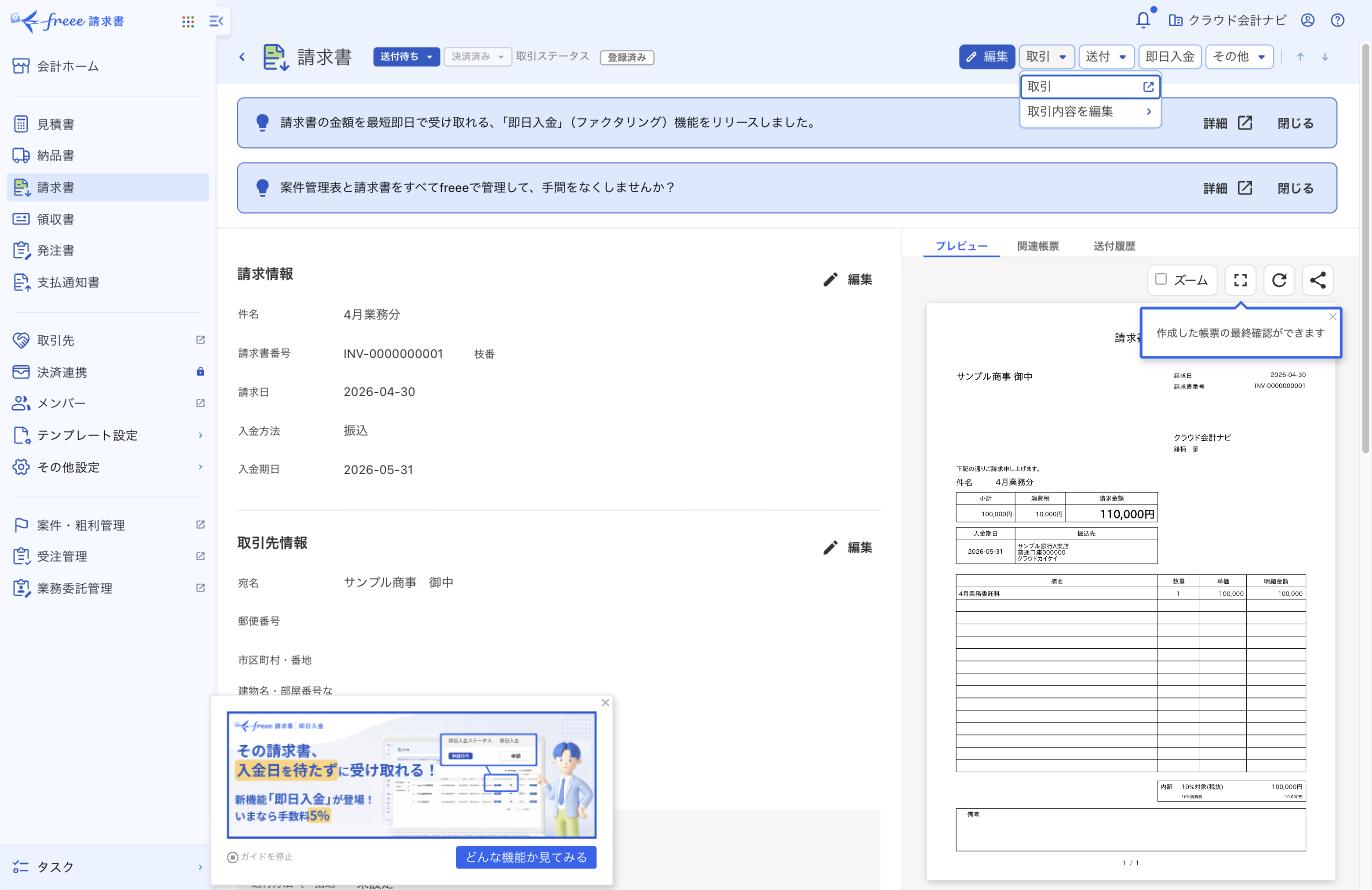Click the blue 編集 button
The width and height of the screenshot is (1372, 890).
tap(987, 57)
